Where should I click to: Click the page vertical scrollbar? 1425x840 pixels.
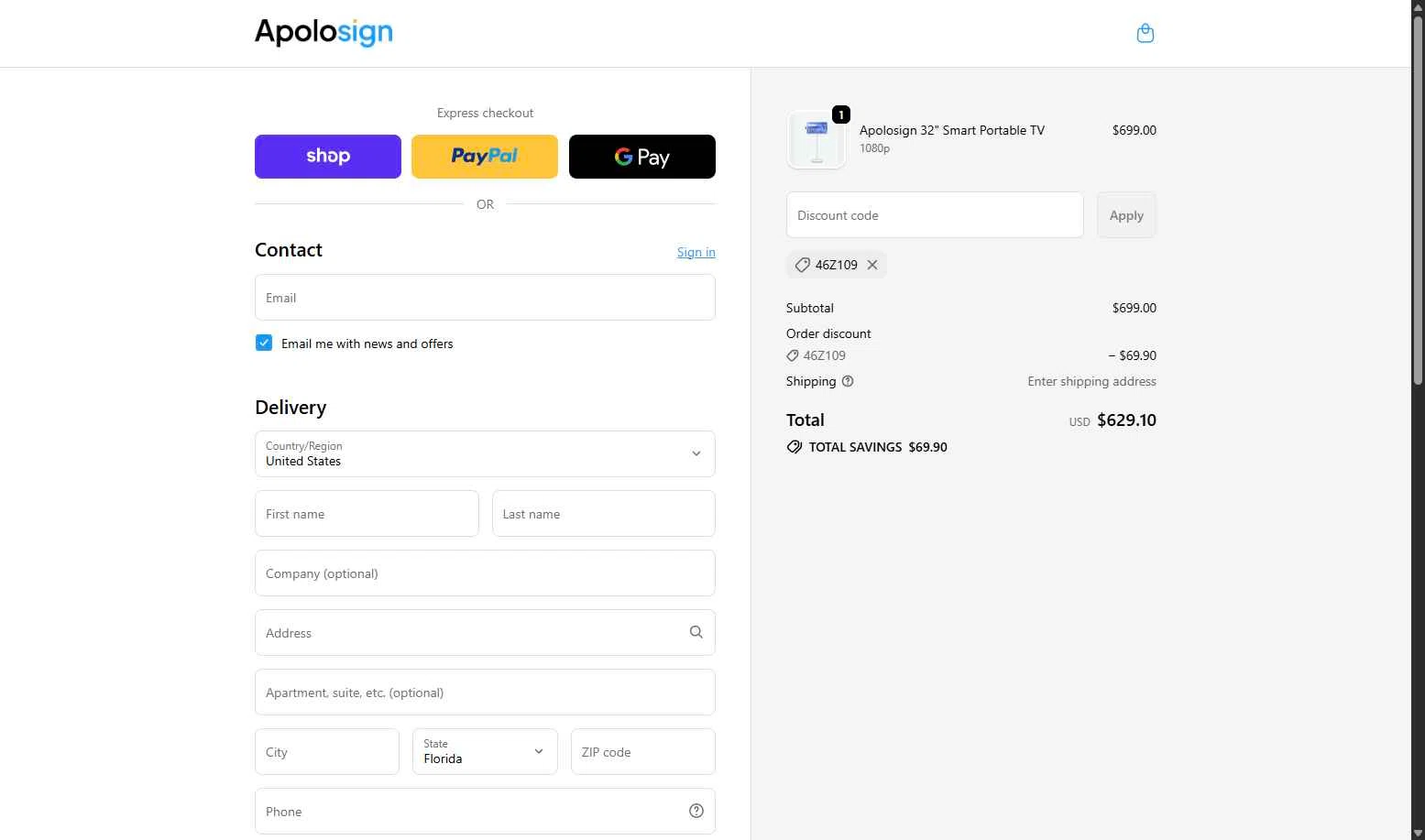pyautogui.click(x=1418, y=202)
